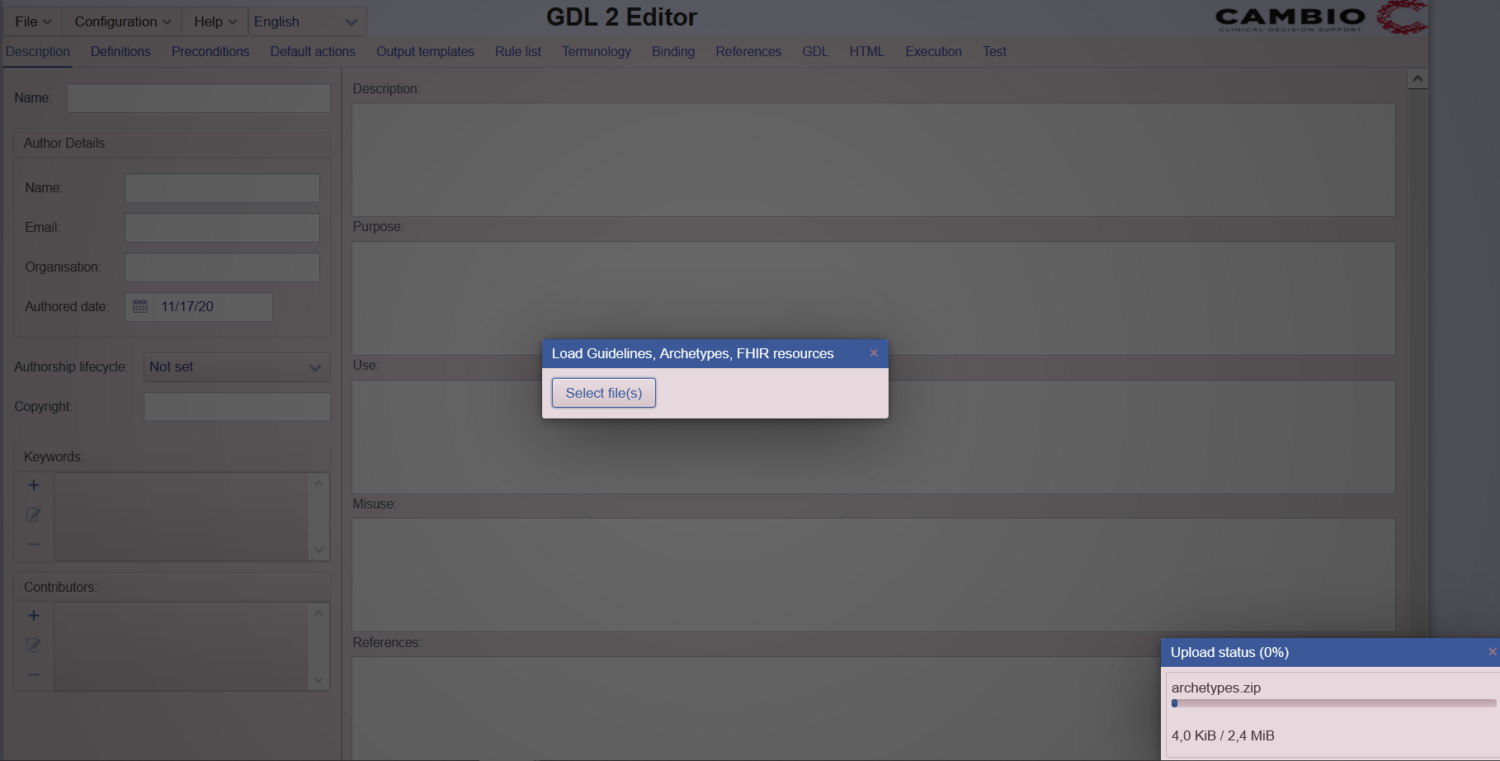
Task: Open the File menu
Action: [x=33, y=22]
